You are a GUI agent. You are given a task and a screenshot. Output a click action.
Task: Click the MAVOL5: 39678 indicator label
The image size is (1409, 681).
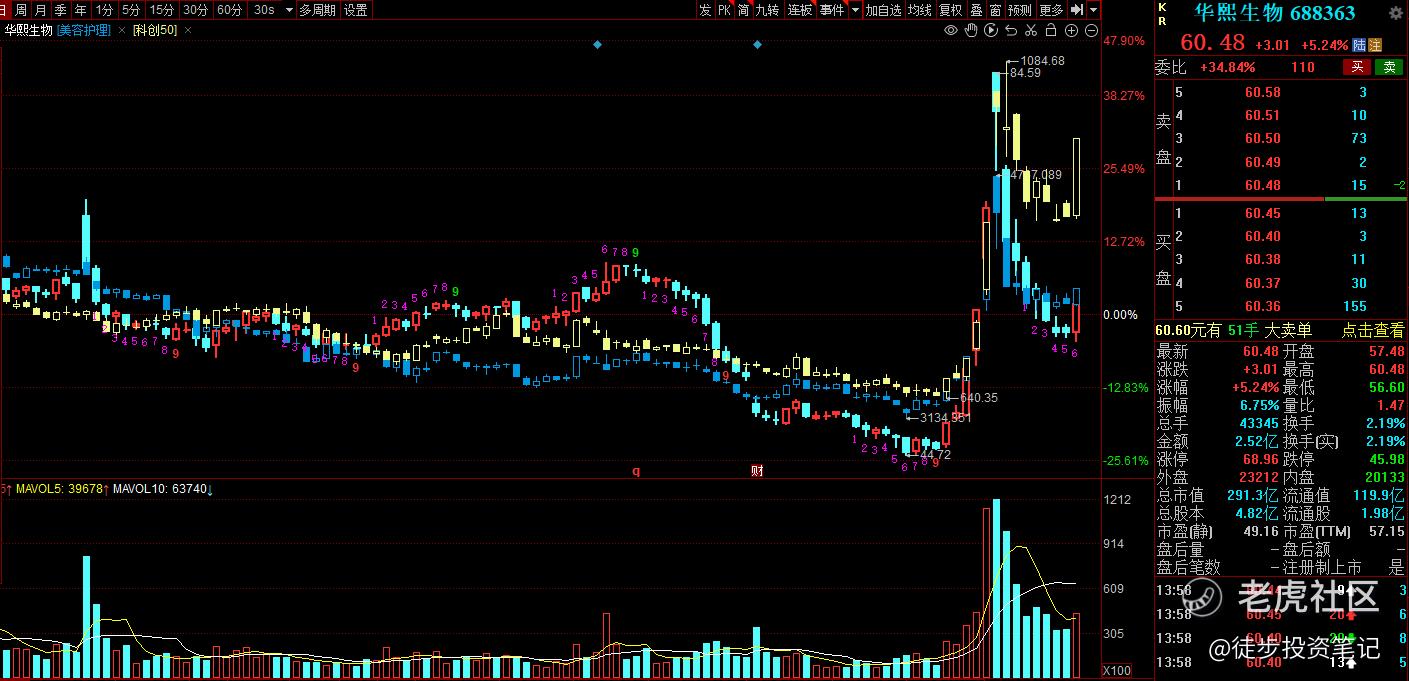coord(59,489)
